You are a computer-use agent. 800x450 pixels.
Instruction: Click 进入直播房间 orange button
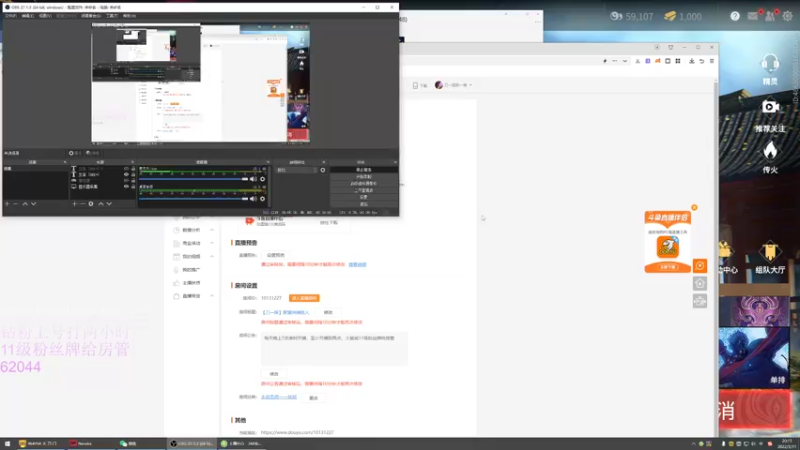[x=304, y=298]
